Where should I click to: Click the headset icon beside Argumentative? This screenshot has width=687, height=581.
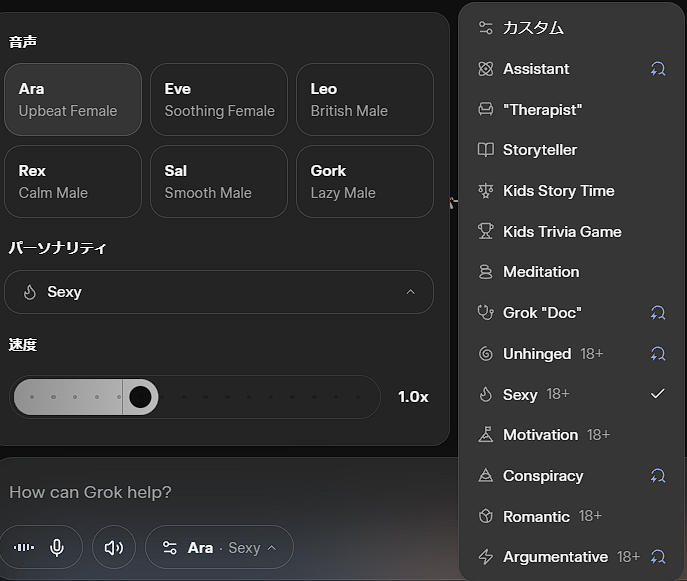[x=657, y=557]
